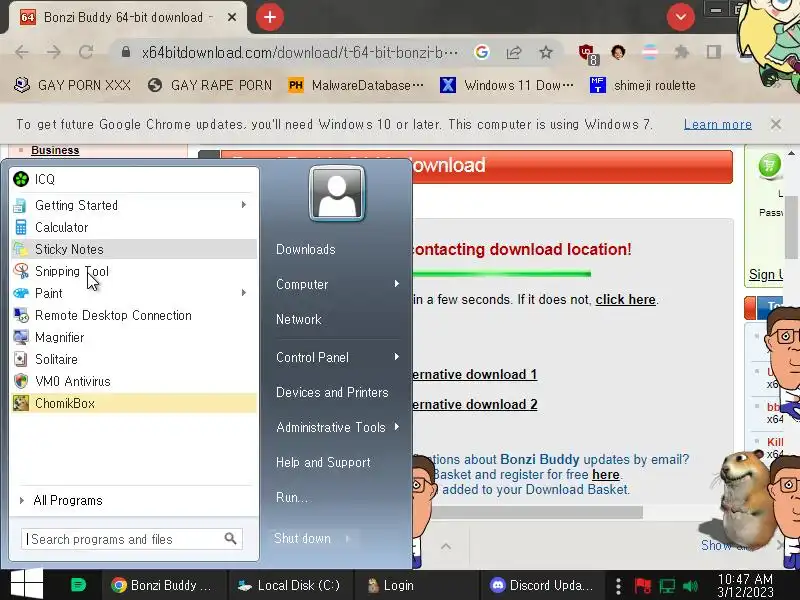Open alternative download 2 link
This screenshot has height=600, width=800.
(x=474, y=405)
